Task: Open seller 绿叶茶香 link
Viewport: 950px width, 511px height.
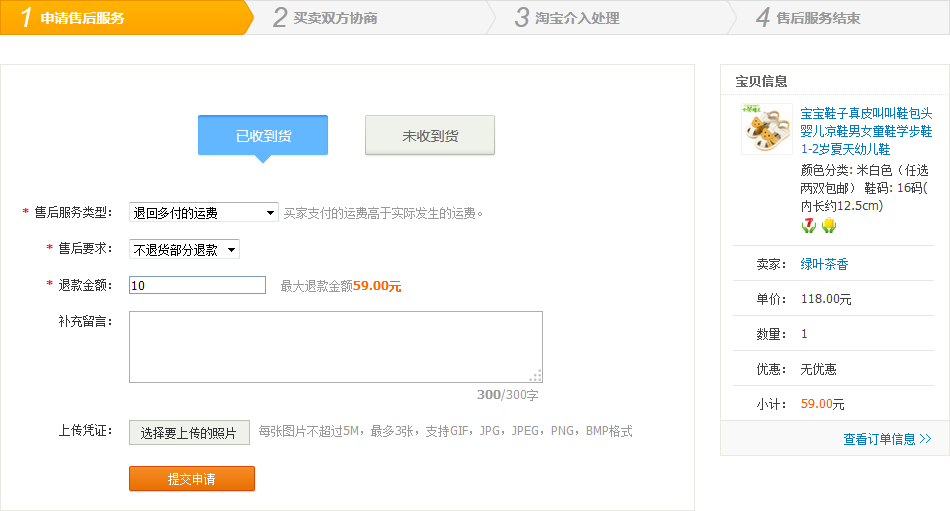Action: 824,264
